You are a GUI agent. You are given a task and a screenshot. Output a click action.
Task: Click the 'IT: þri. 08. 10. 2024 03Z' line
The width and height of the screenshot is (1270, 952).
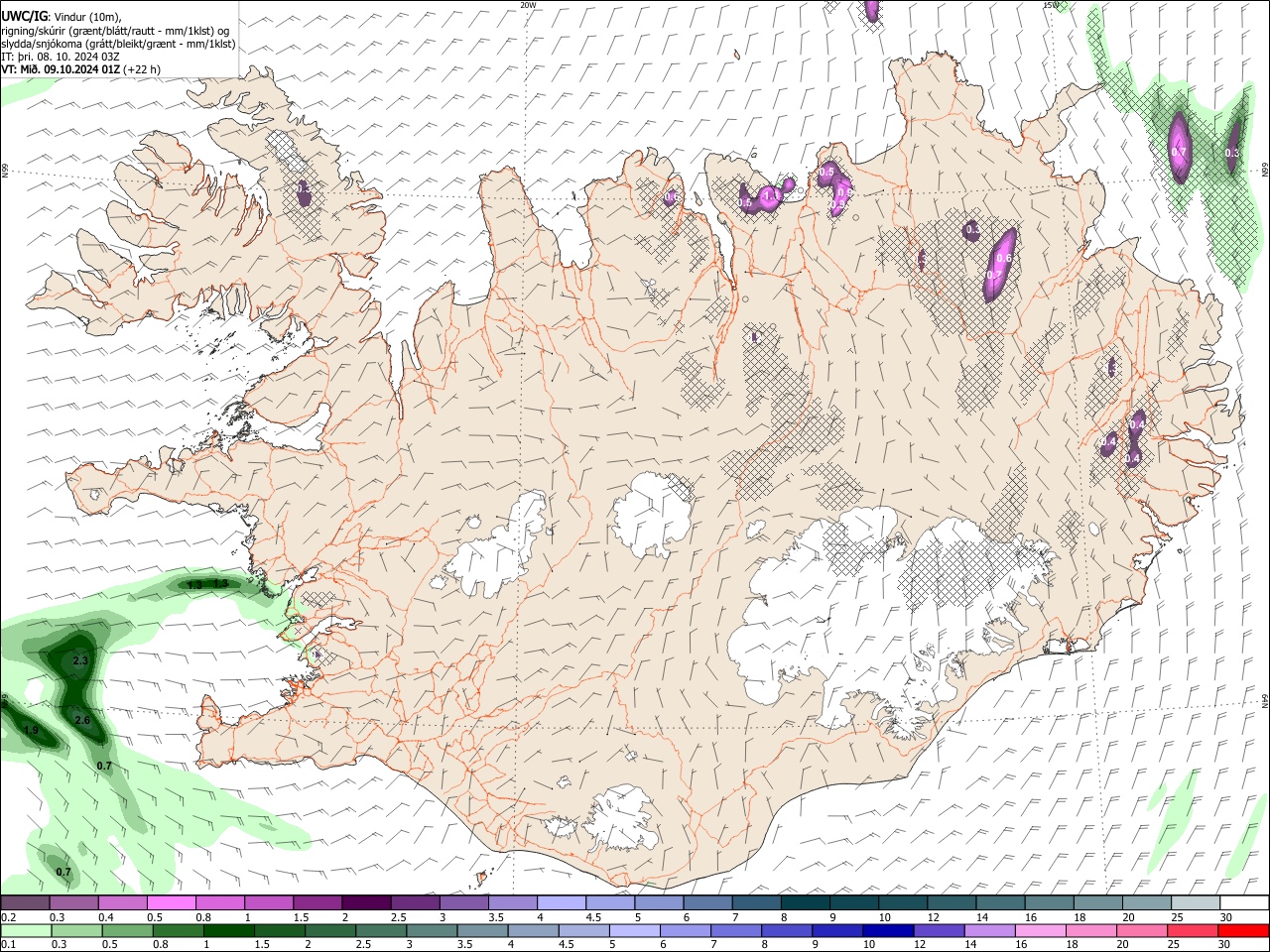point(61,57)
